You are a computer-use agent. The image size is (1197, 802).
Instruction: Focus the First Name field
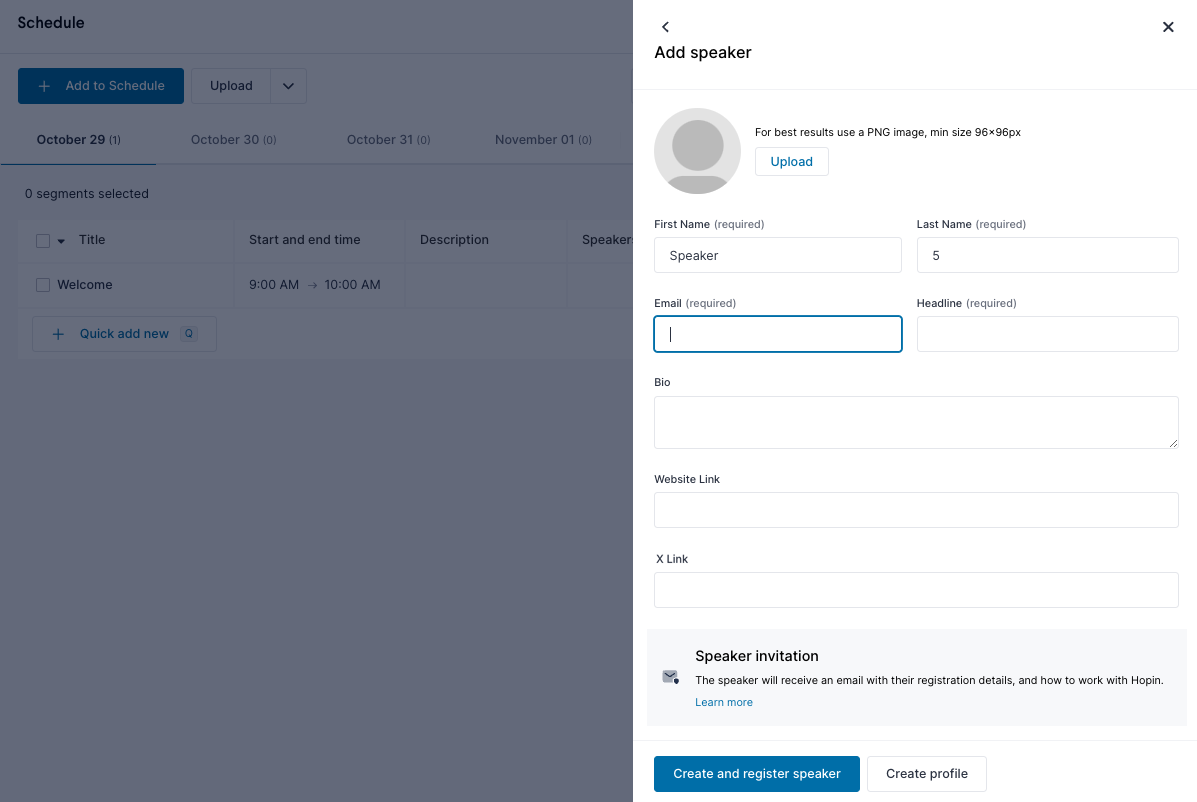777,255
